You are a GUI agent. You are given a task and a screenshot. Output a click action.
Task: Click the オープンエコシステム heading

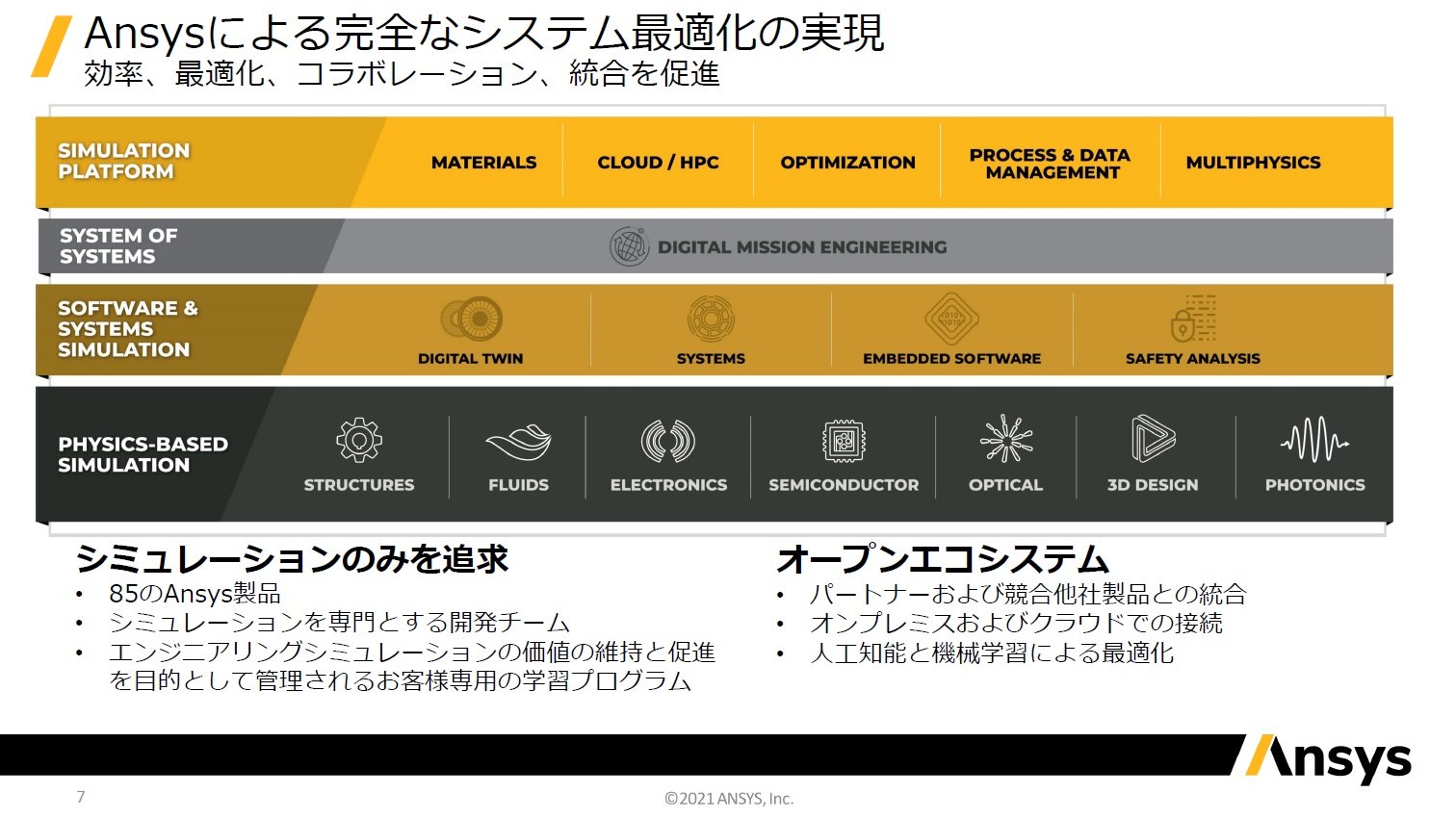click(943, 559)
